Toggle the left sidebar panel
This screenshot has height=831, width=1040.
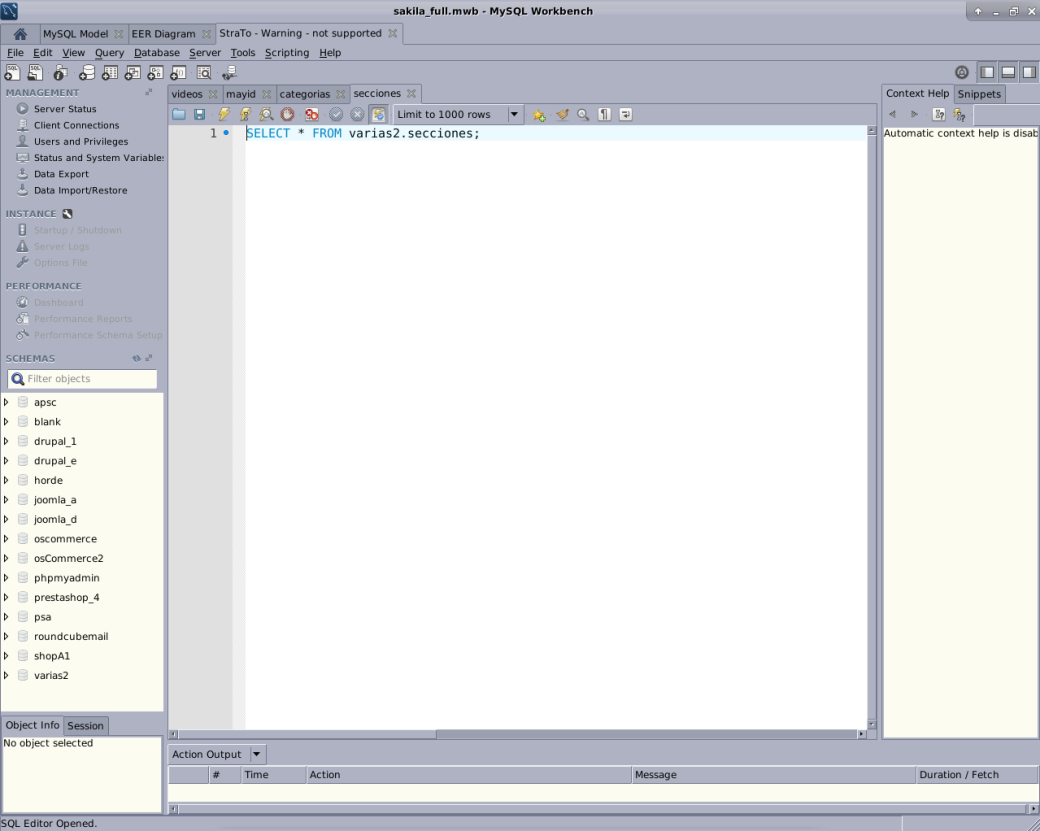[x=988, y=73]
